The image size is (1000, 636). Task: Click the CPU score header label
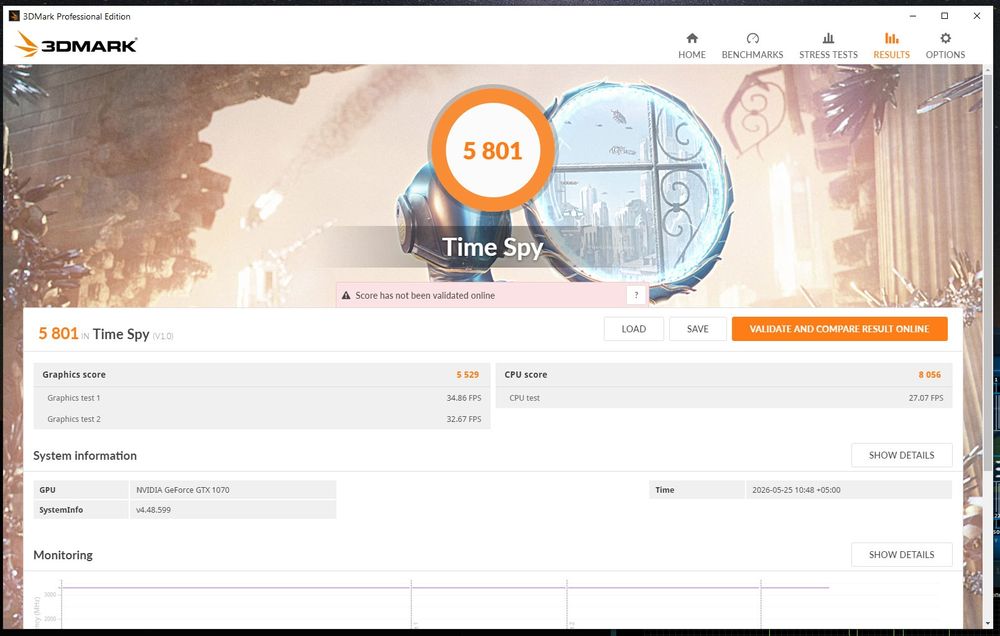coord(526,374)
